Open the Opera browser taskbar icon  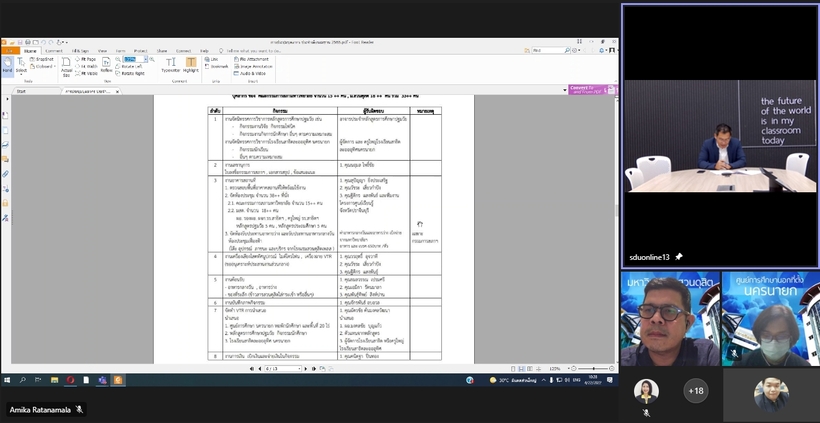70,380
